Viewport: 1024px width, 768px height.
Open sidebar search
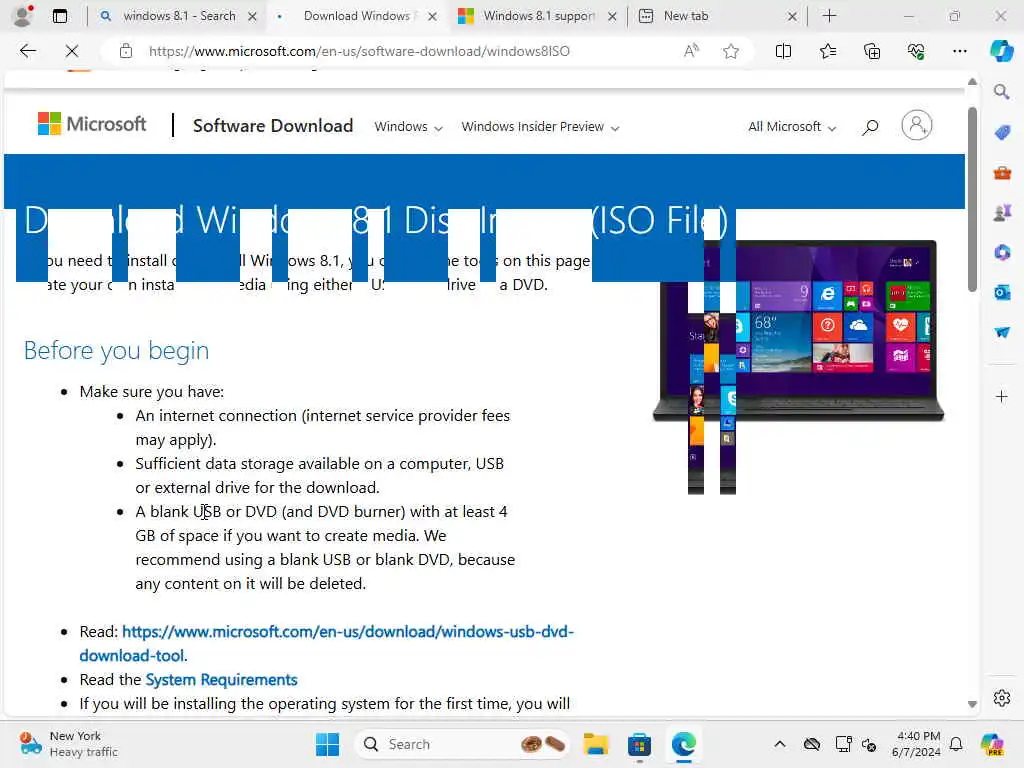tap(1001, 92)
